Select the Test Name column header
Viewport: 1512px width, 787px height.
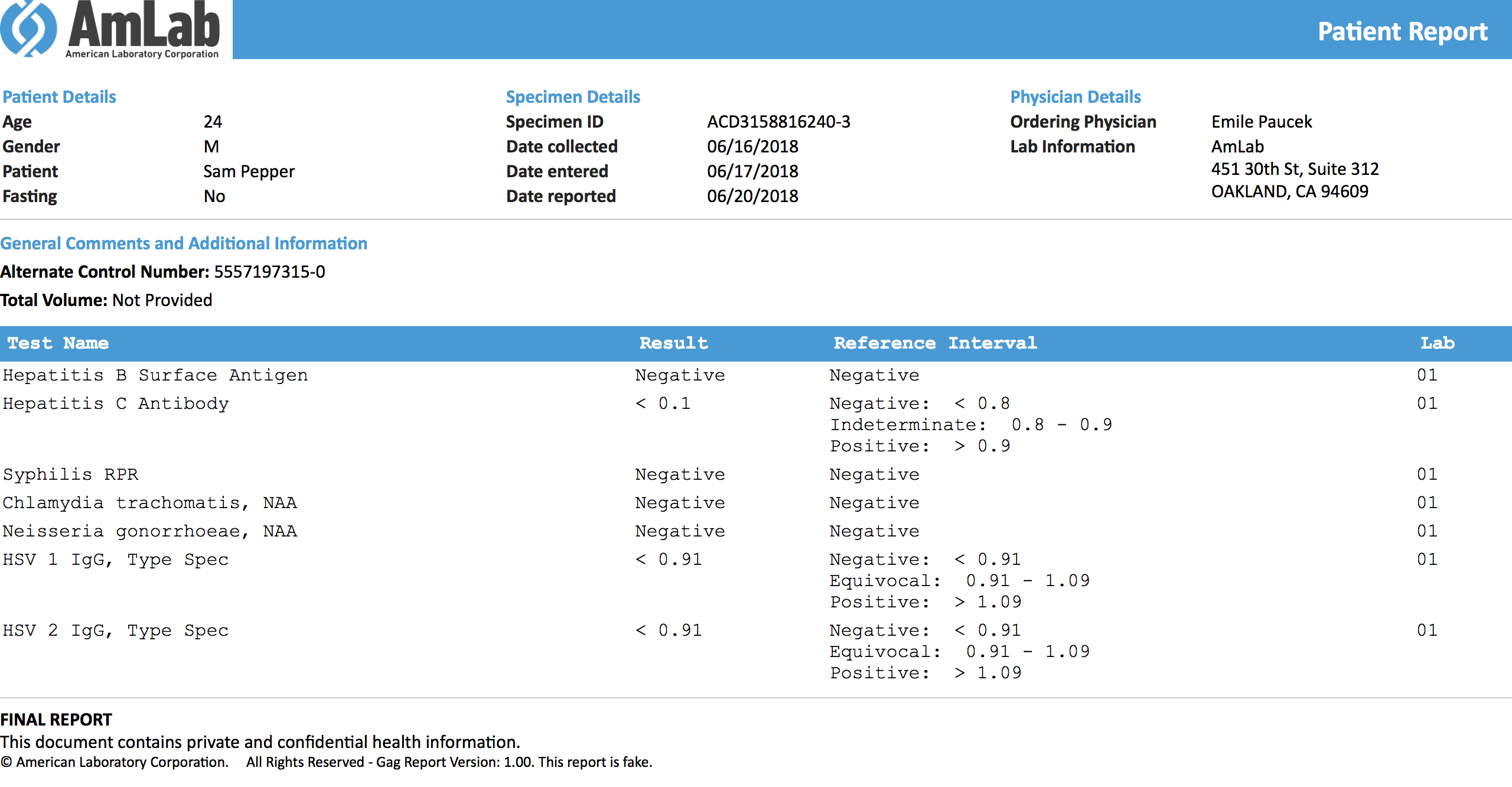[x=58, y=343]
